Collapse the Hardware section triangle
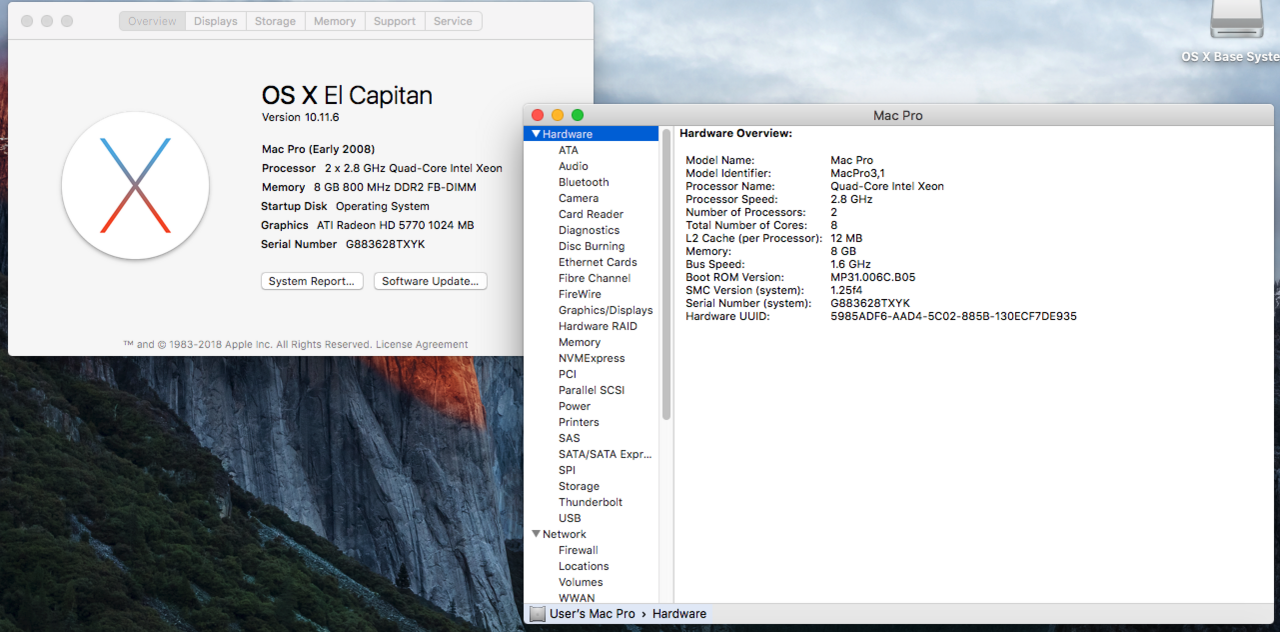The image size is (1280, 632). [x=536, y=134]
